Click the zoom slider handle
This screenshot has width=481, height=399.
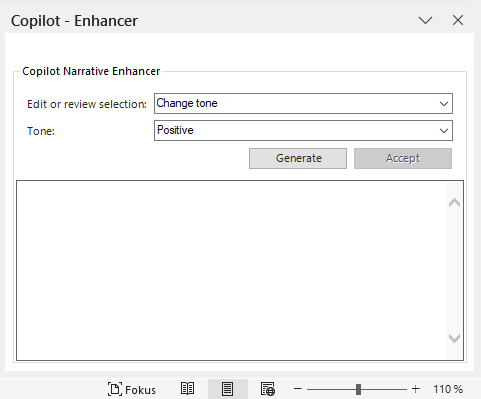(x=358, y=389)
